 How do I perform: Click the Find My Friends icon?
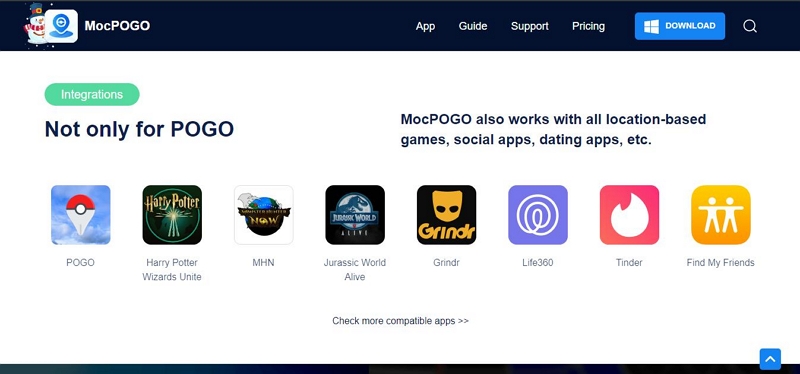click(x=721, y=215)
